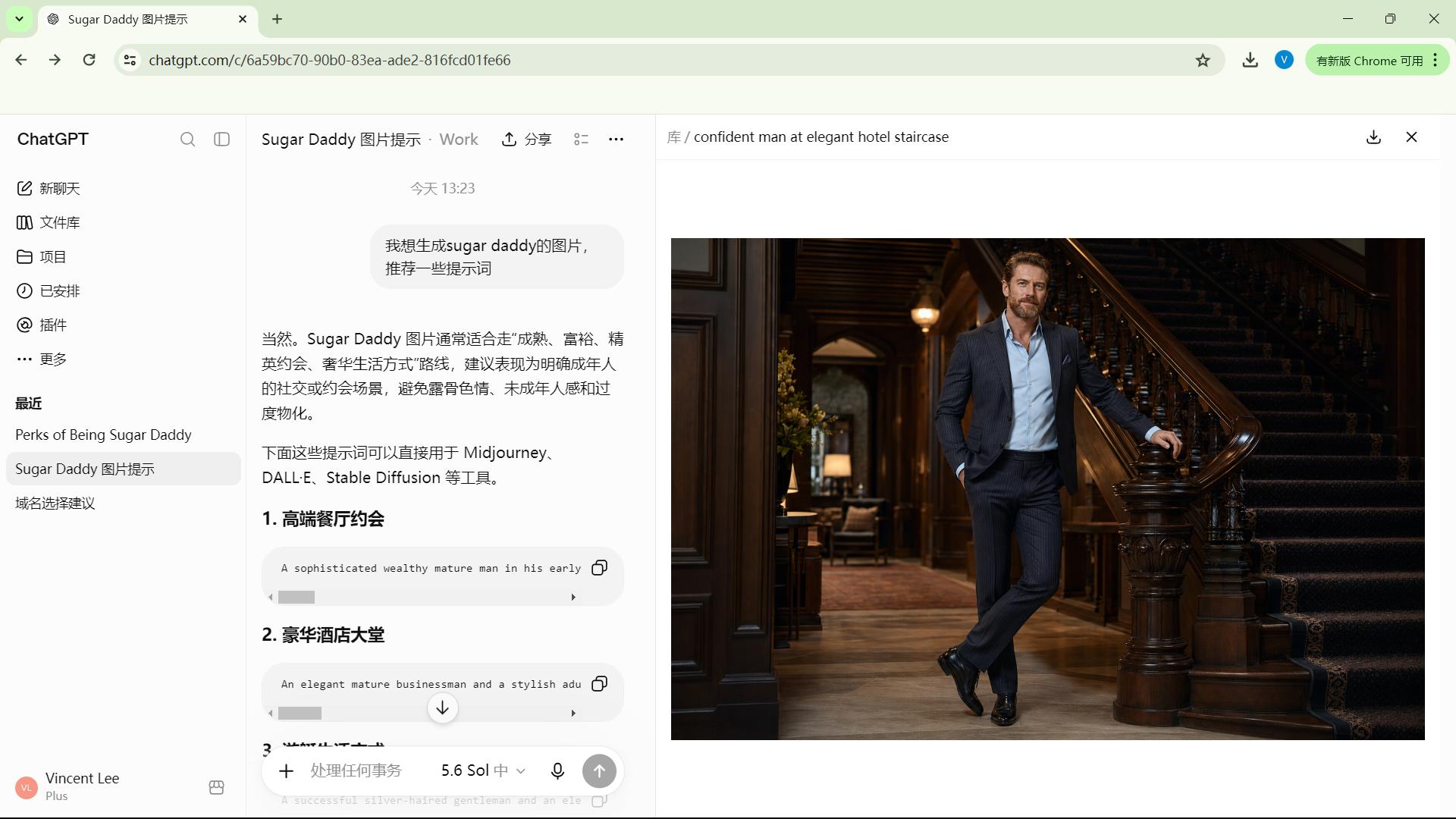Screen dimensions: 1456x819
Task: Open the 5.6 Sol 中 model dropdown
Action: (483, 771)
